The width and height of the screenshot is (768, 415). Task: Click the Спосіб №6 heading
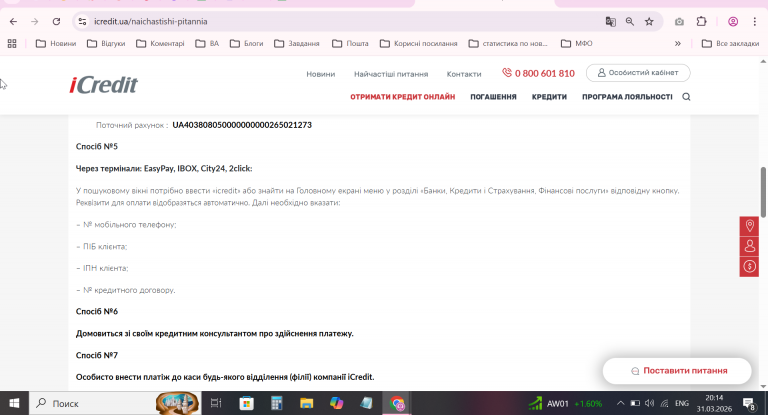(x=96, y=312)
